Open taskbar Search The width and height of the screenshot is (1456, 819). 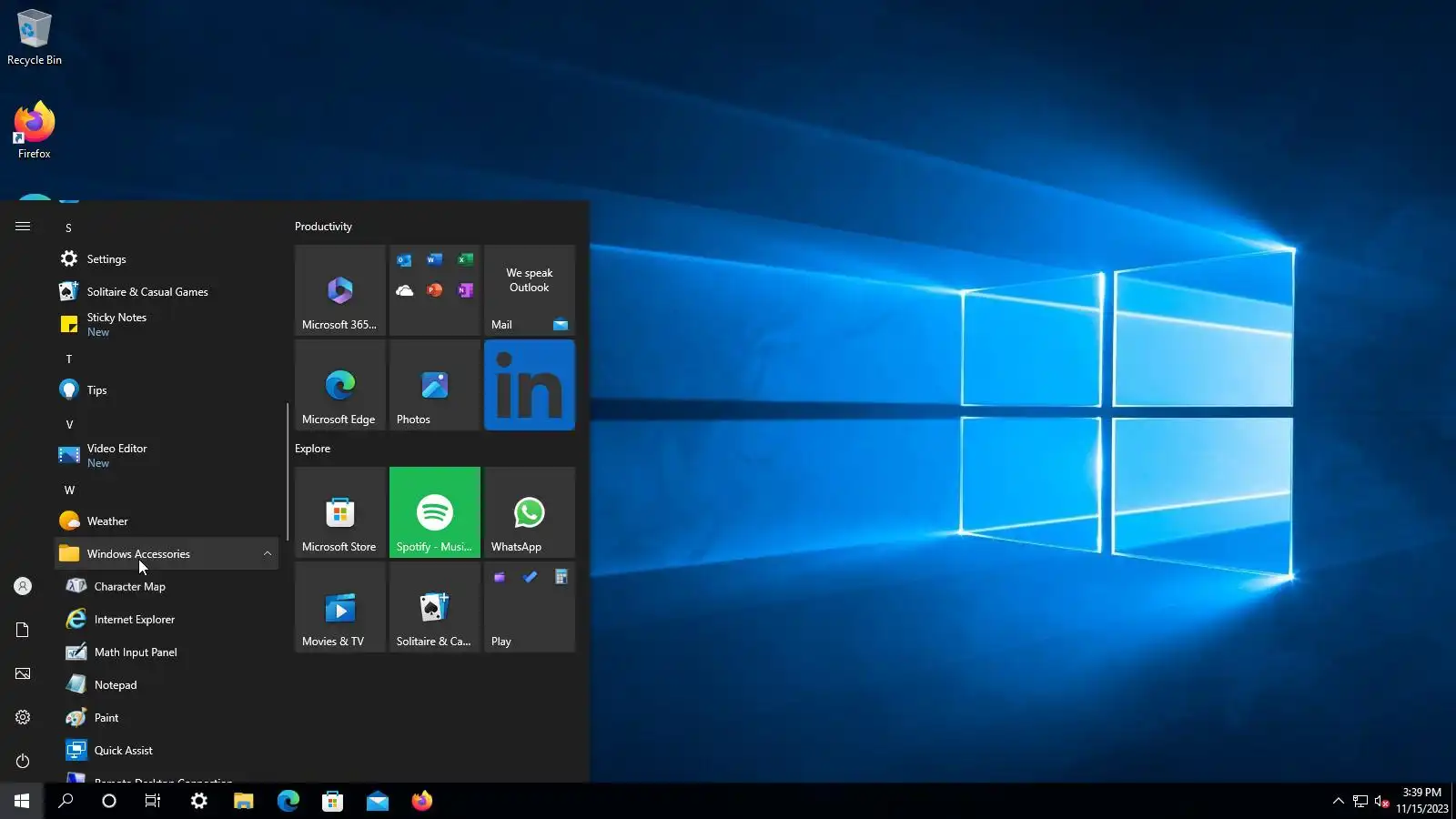point(66,801)
